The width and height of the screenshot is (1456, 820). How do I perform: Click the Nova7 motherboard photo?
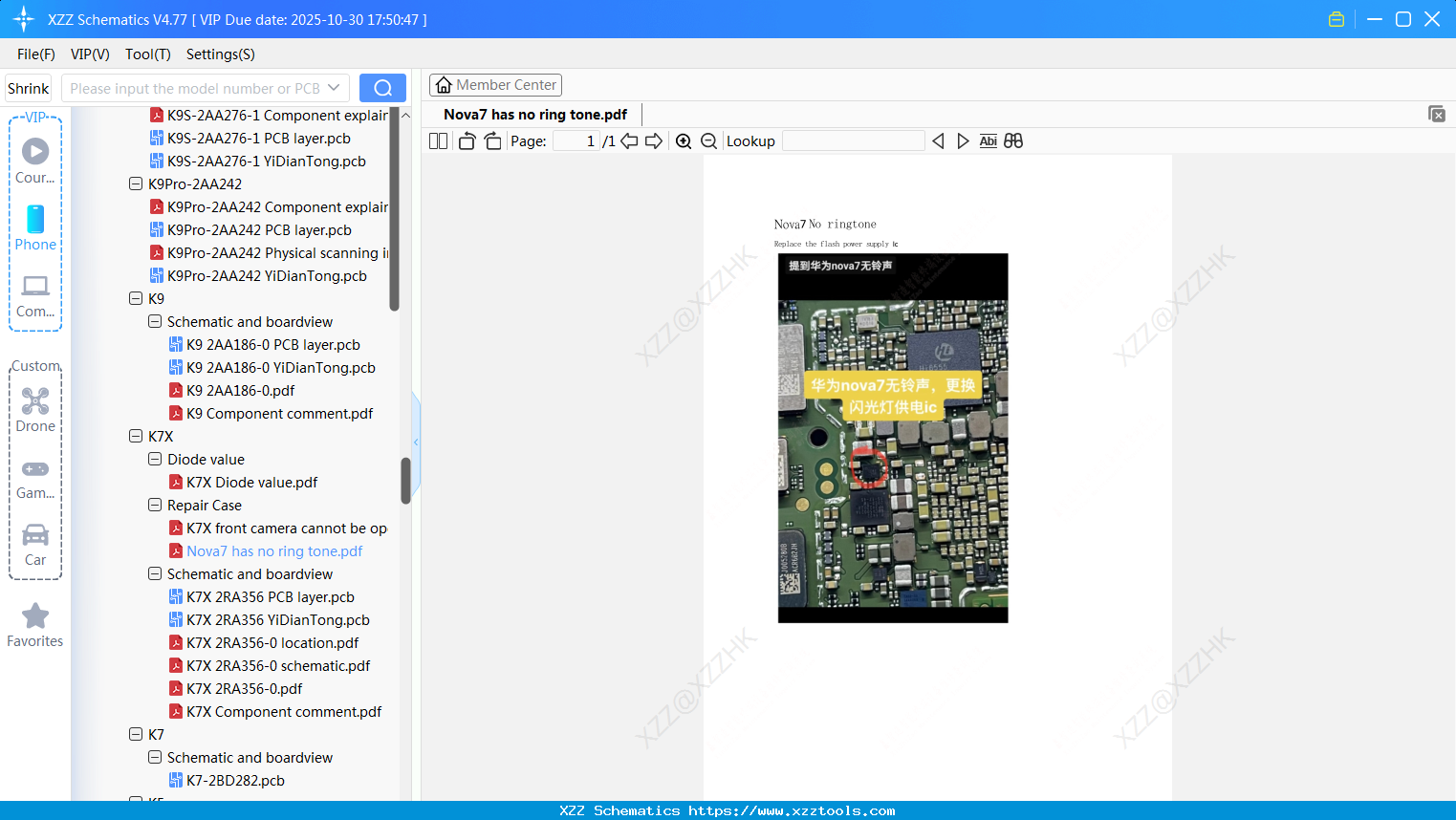point(893,438)
